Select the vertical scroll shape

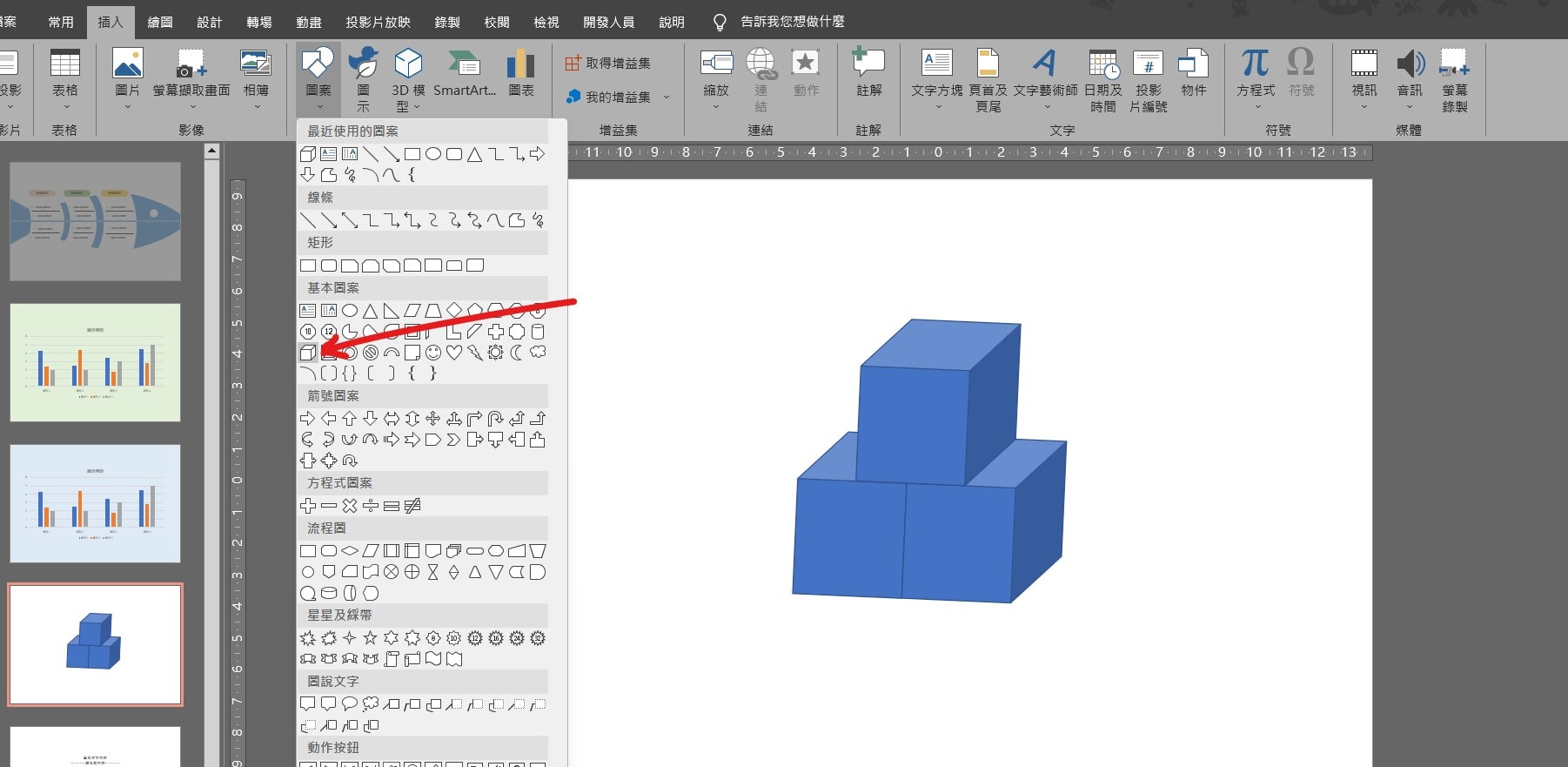pos(392,659)
